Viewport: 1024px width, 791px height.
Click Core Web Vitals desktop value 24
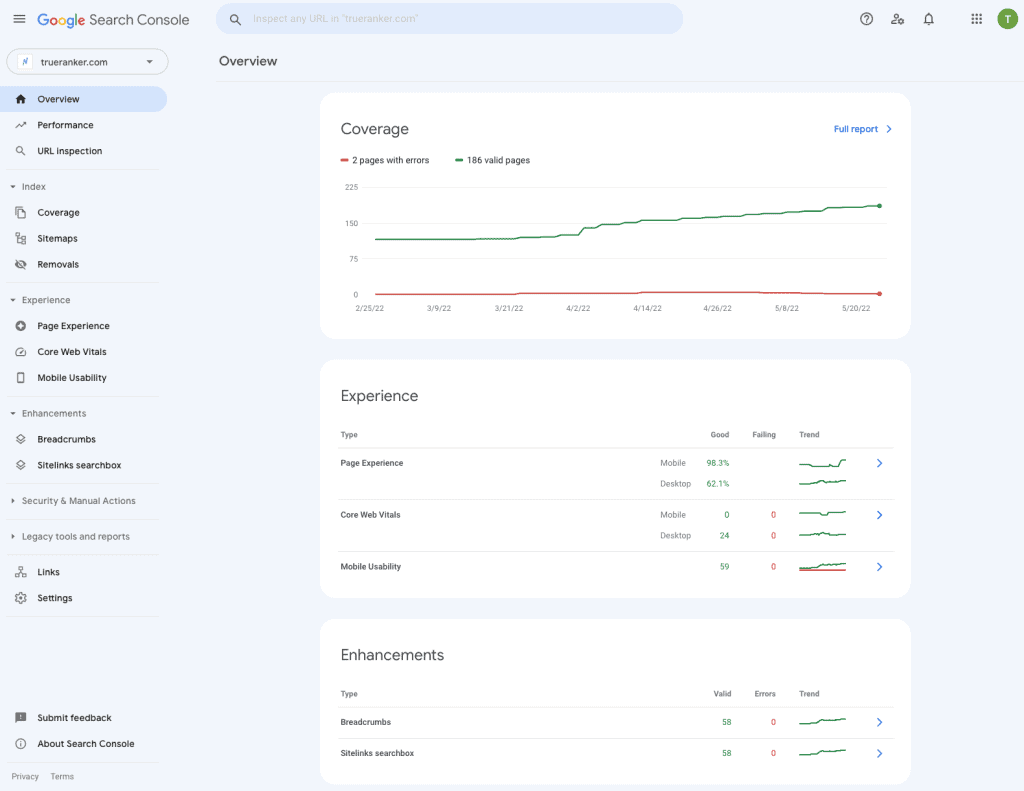click(x=724, y=536)
